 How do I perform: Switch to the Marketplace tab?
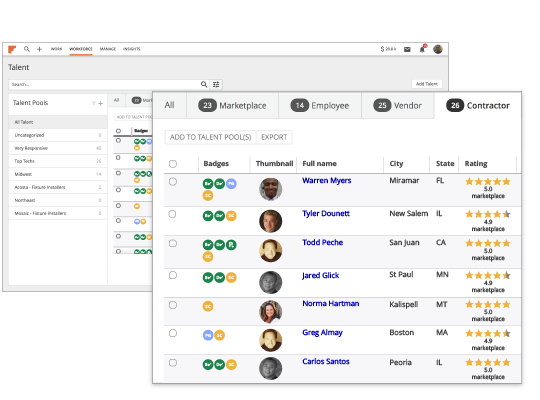click(x=232, y=105)
